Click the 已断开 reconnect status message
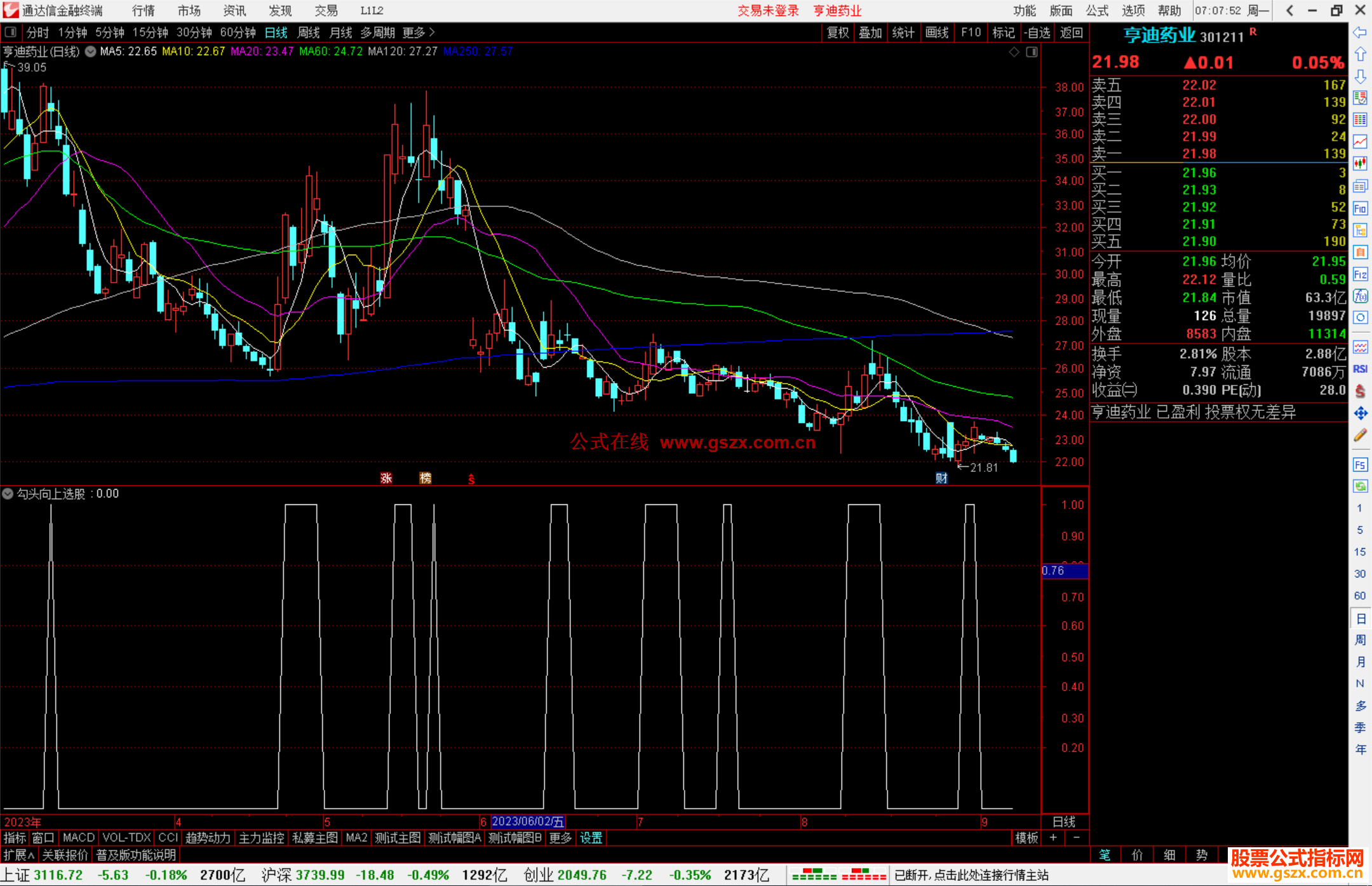The width and height of the screenshot is (1372, 886). 971,875
